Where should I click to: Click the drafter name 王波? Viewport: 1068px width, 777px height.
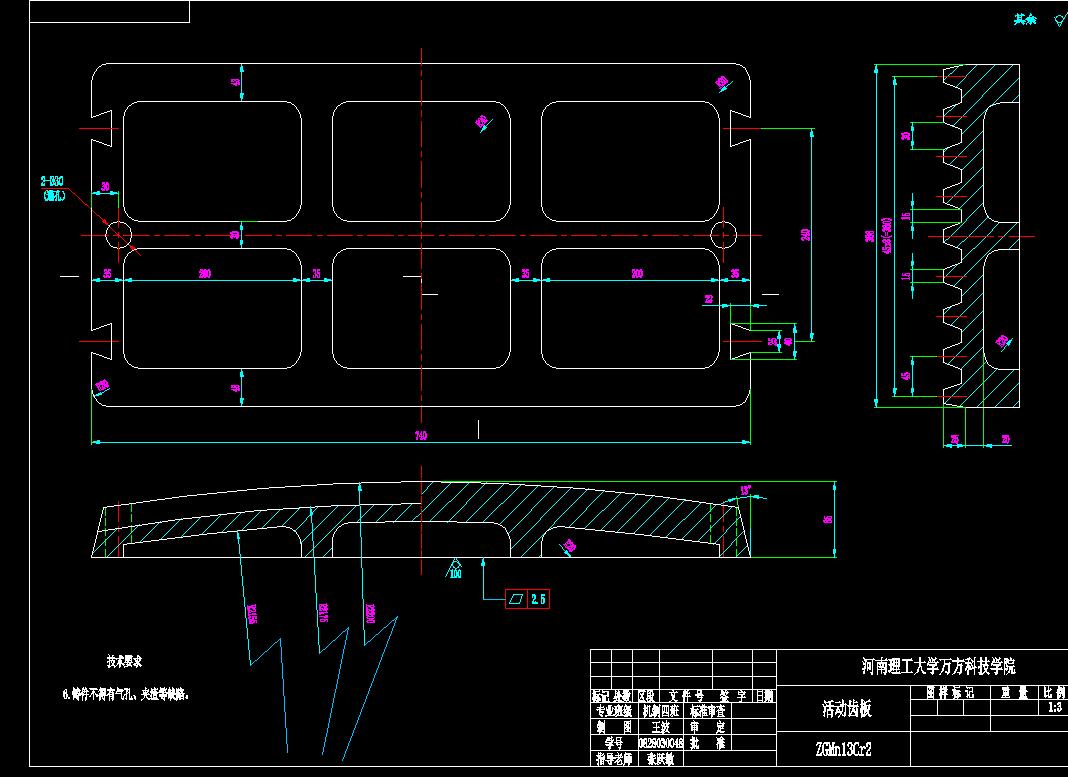pyautogui.click(x=661, y=727)
